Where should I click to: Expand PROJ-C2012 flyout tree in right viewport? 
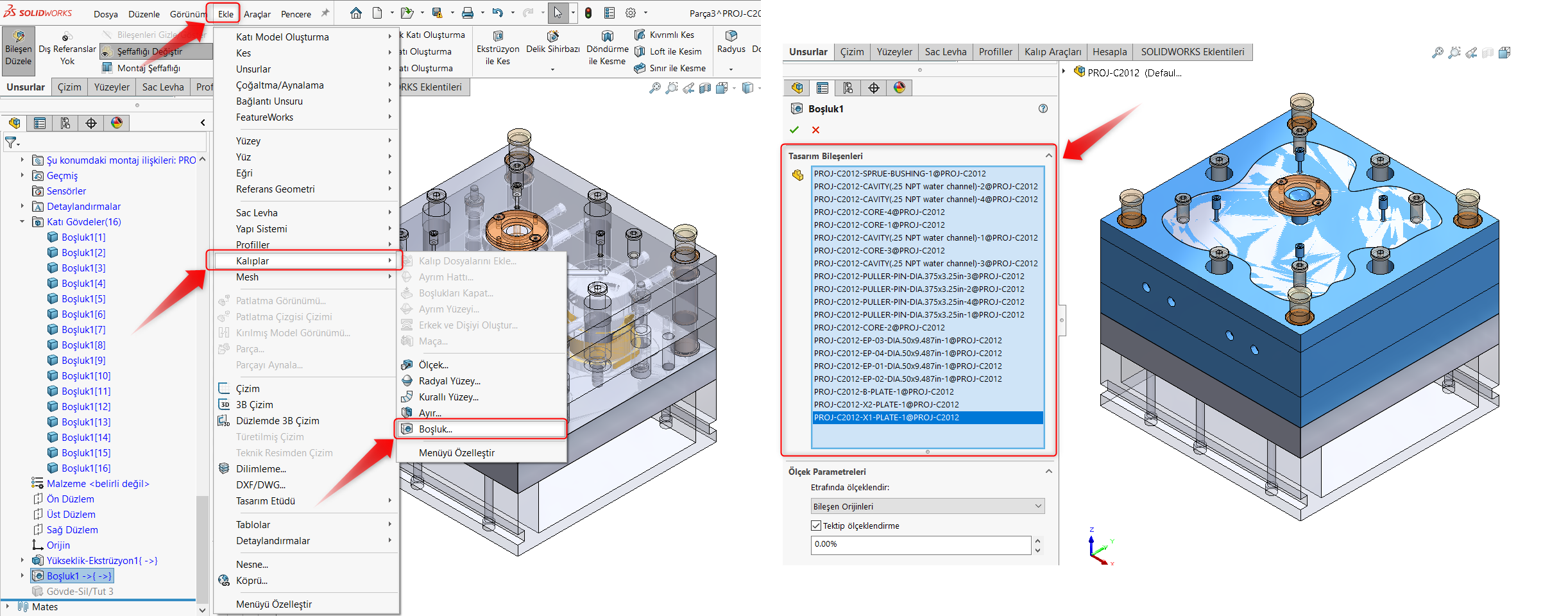coord(1064,72)
